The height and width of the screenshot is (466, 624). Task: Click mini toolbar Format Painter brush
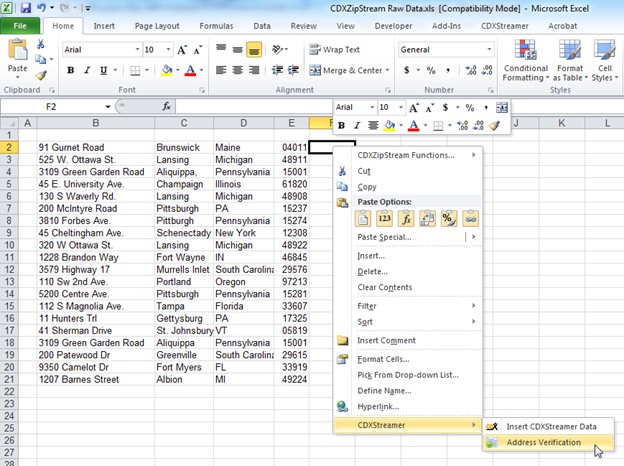pyautogui.click(x=494, y=126)
